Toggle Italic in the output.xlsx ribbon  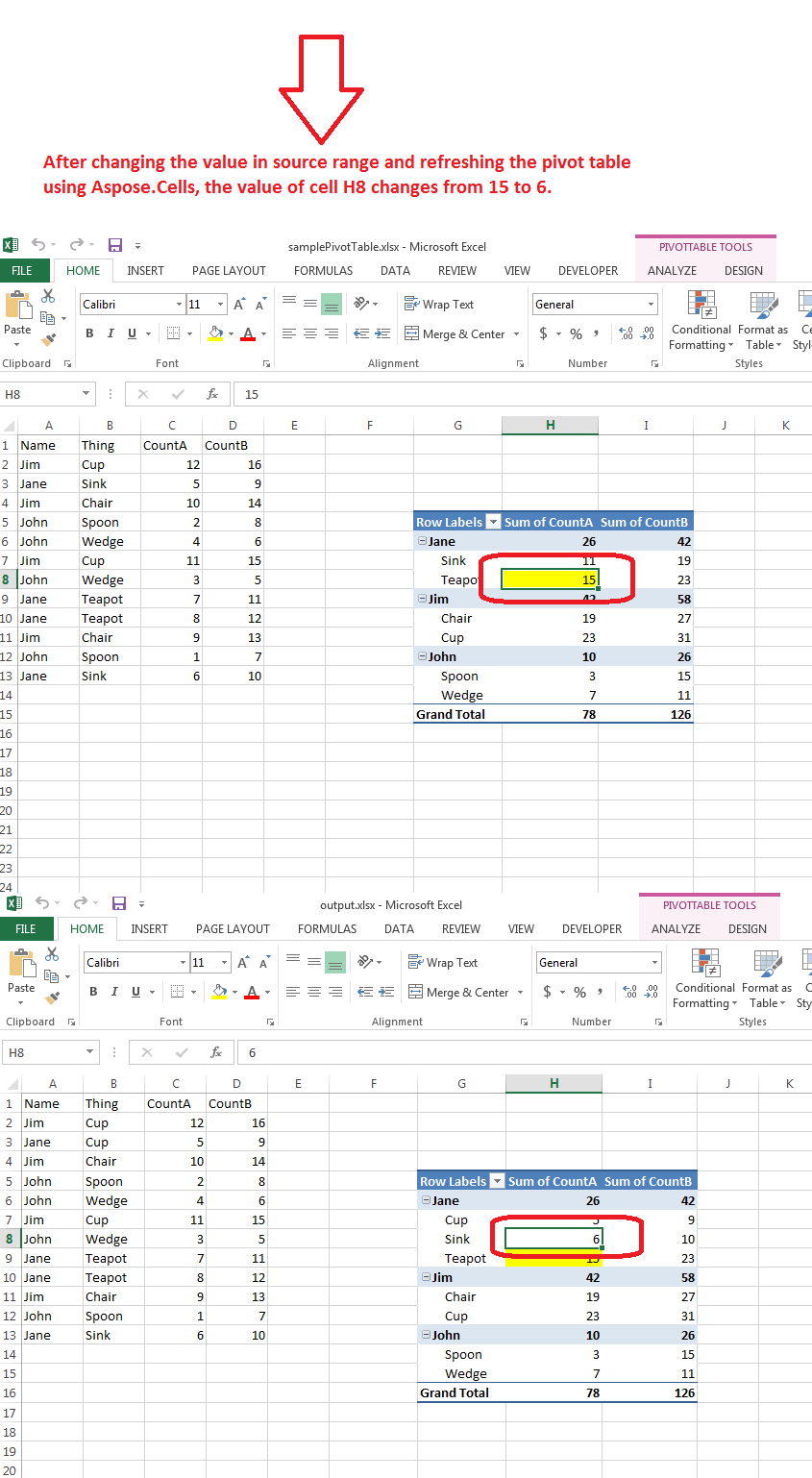(x=114, y=992)
